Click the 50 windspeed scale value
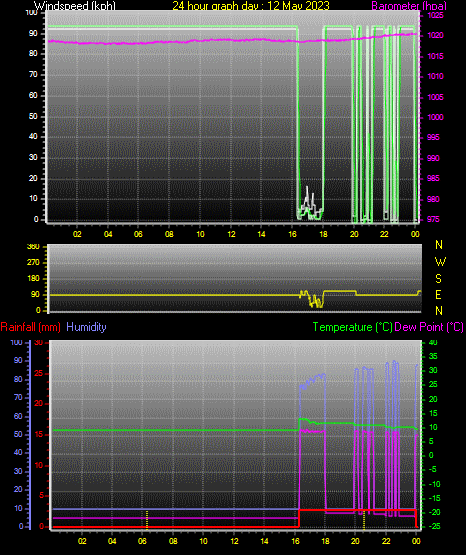 [x=33, y=116]
